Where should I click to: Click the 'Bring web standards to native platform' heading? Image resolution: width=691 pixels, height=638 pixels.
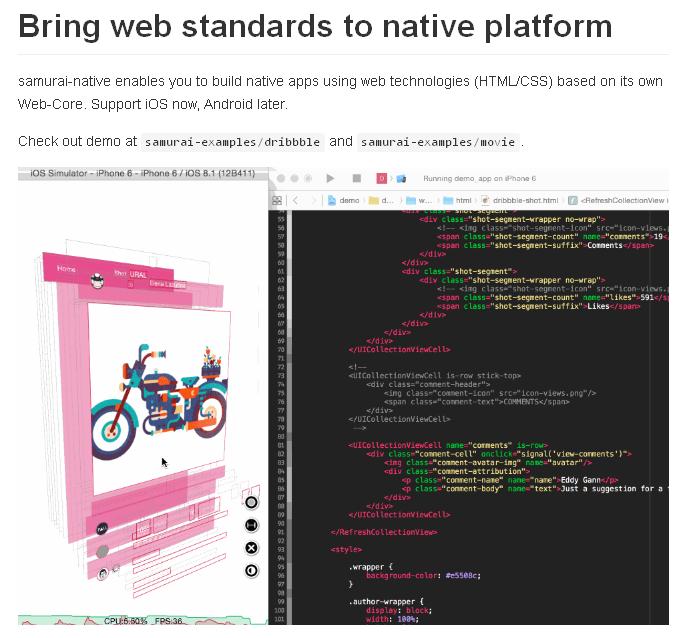click(x=315, y=26)
